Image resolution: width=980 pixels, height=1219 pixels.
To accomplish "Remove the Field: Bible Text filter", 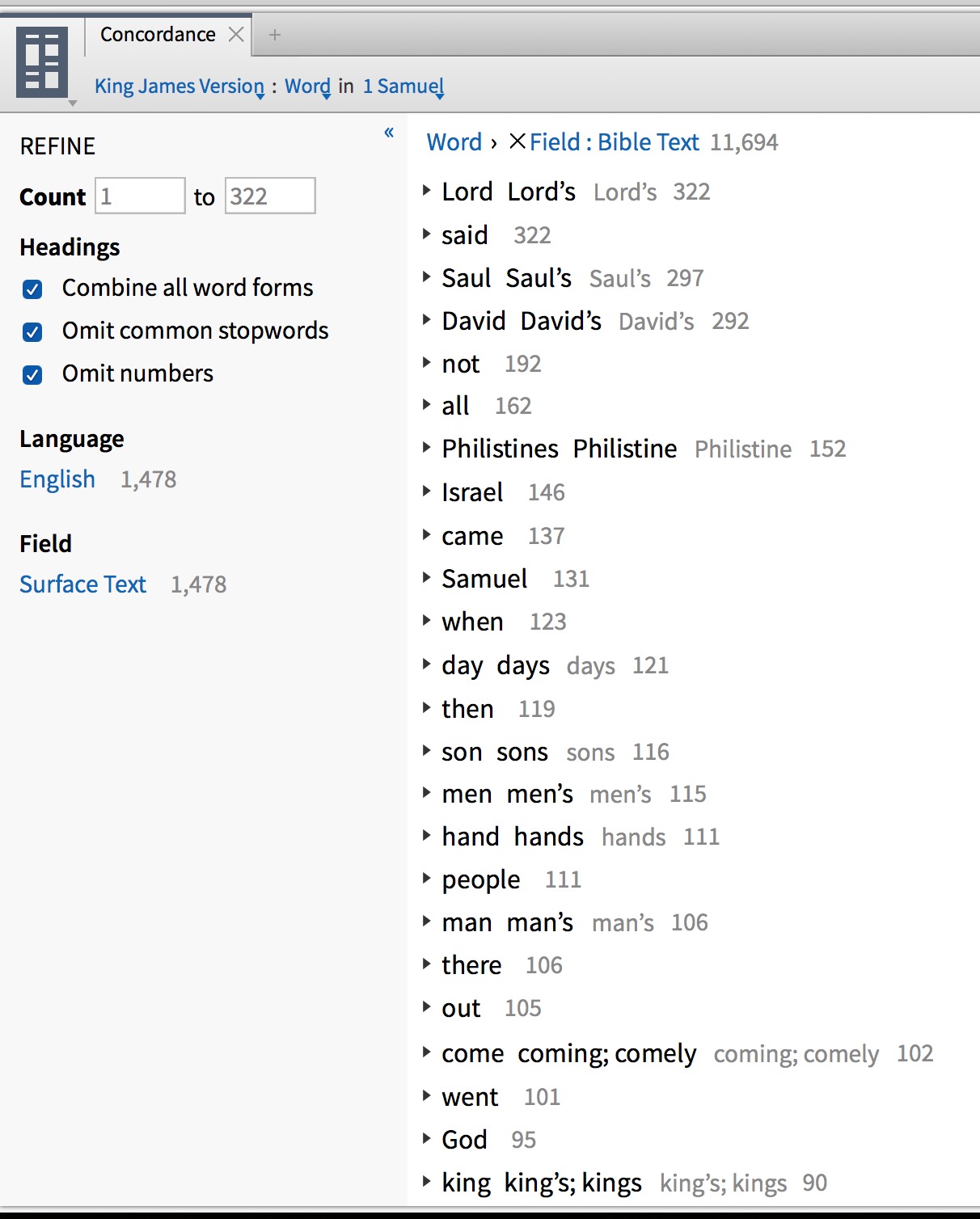I will click(x=517, y=142).
